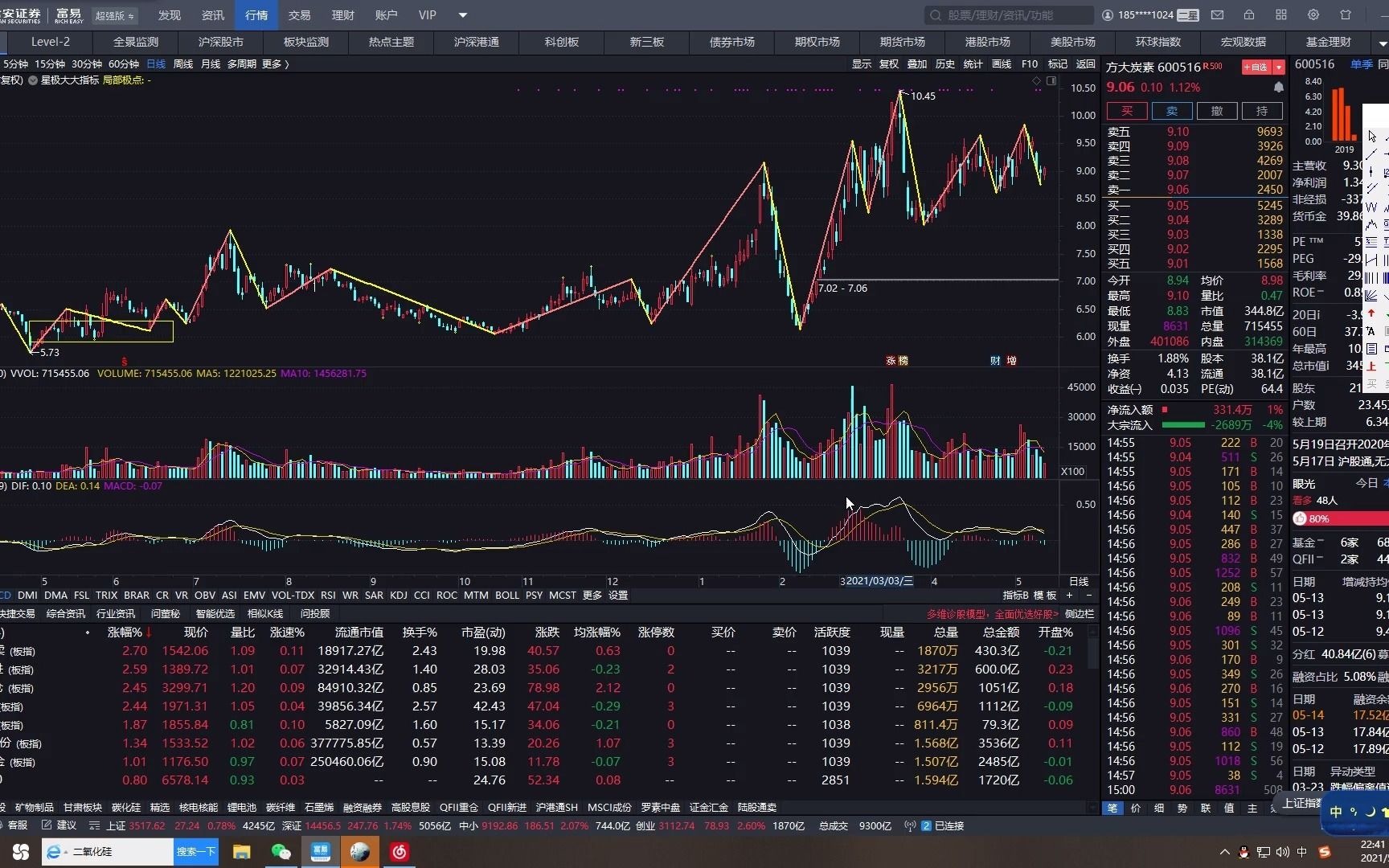1389x868 pixels.
Task: Select the KDJ indicator tab
Action: tap(399, 596)
